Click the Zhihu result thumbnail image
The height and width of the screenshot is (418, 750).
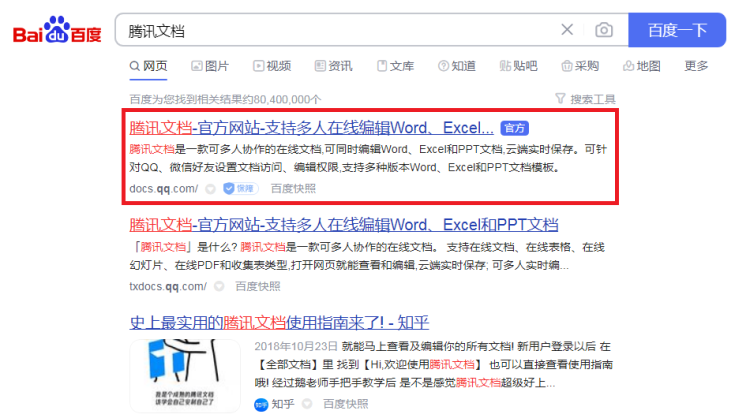point(185,376)
